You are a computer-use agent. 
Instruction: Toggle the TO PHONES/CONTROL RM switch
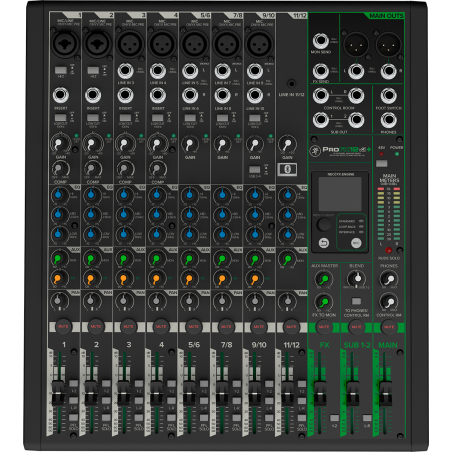pyautogui.click(x=356, y=301)
